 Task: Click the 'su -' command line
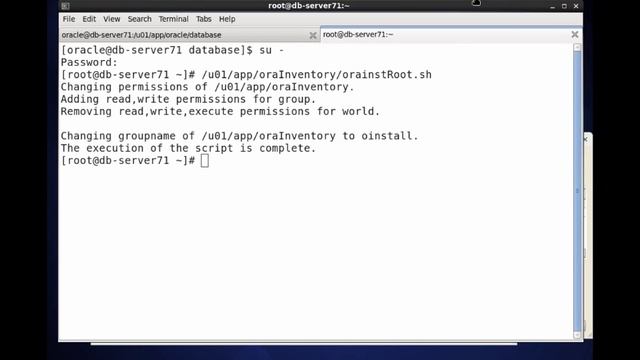pyautogui.click(x=172, y=50)
